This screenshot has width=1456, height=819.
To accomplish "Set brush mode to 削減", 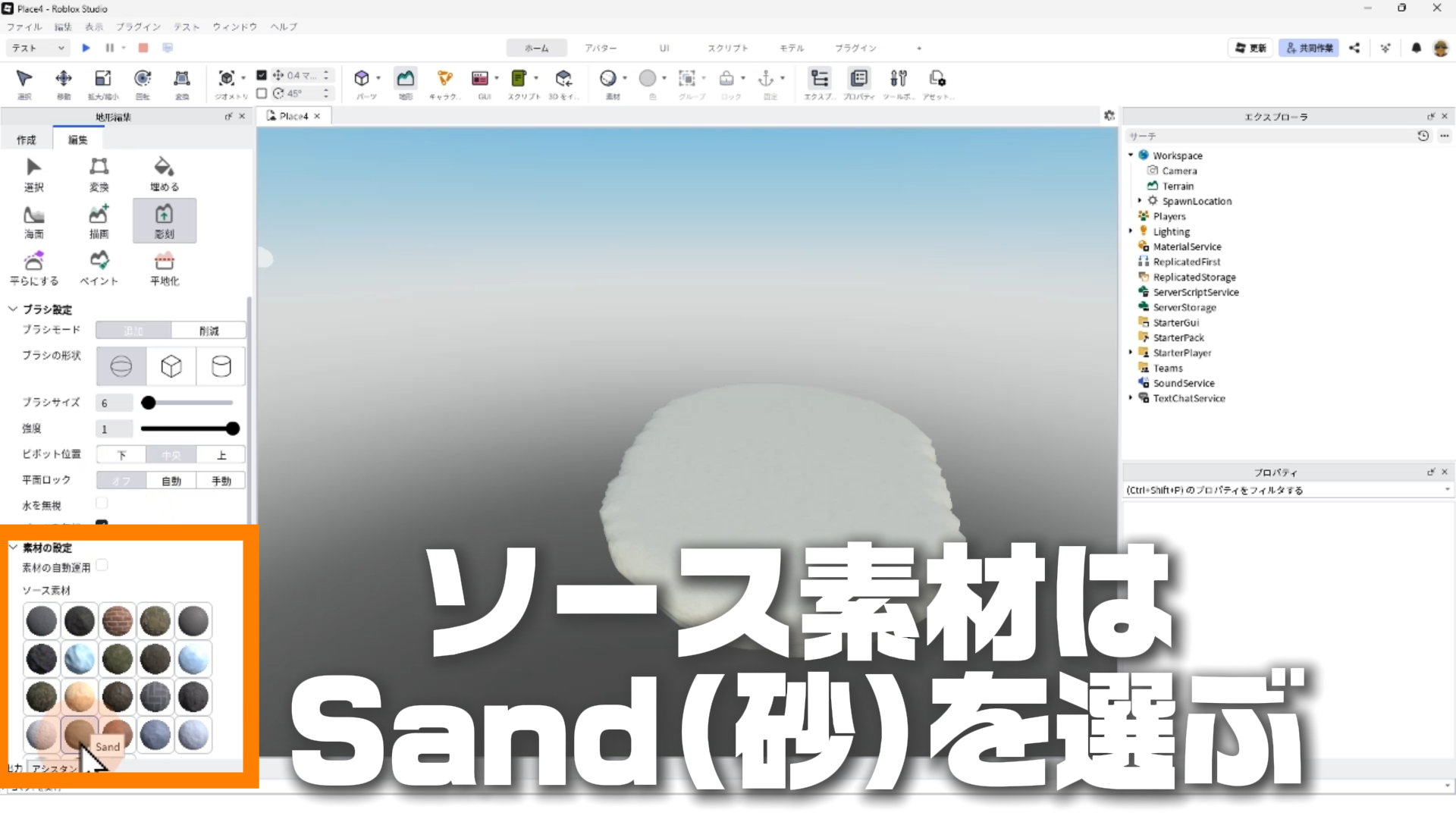I will pyautogui.click(x=209, y=331).
